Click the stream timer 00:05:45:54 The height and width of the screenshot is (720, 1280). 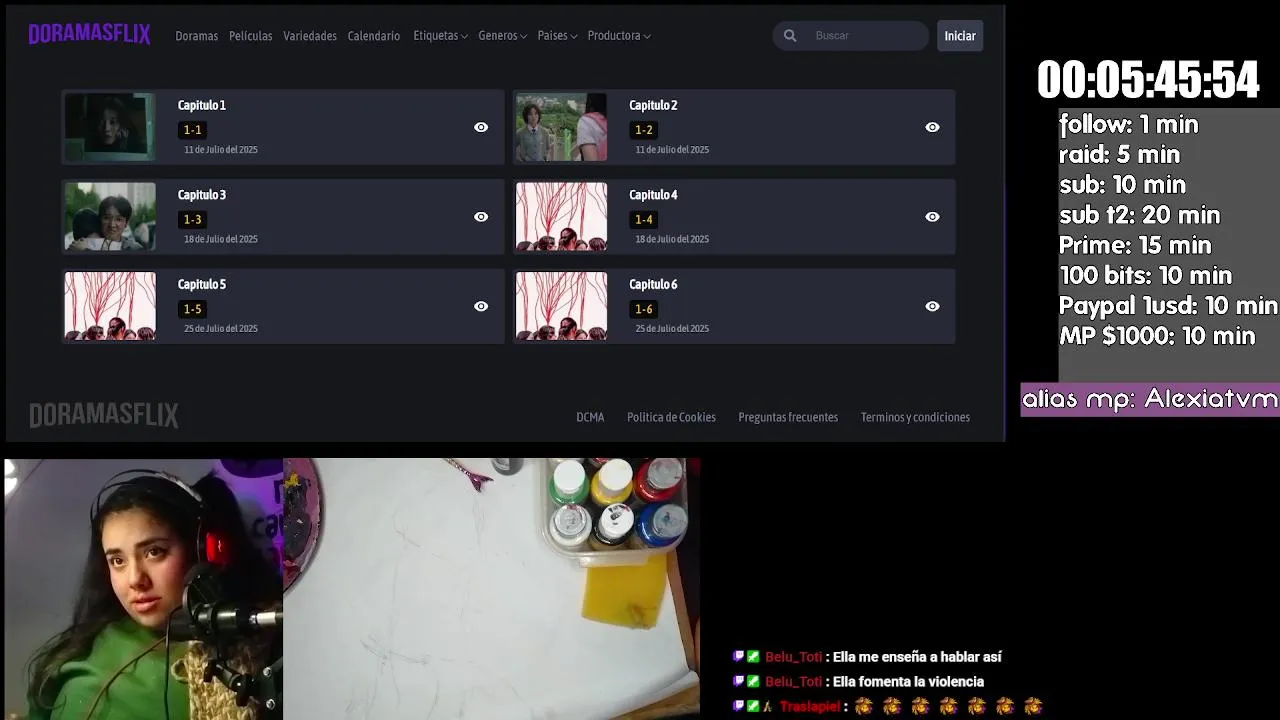[x=1148, y=80]
